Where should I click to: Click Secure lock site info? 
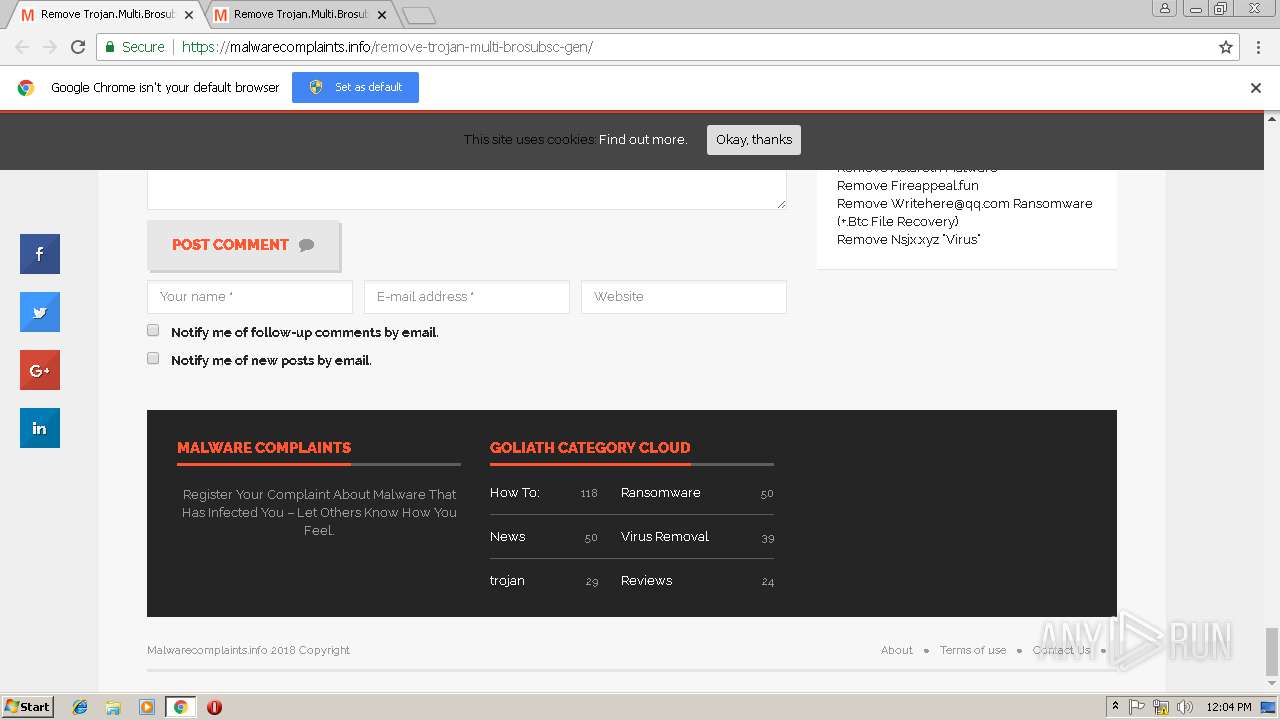coord(134,47)
